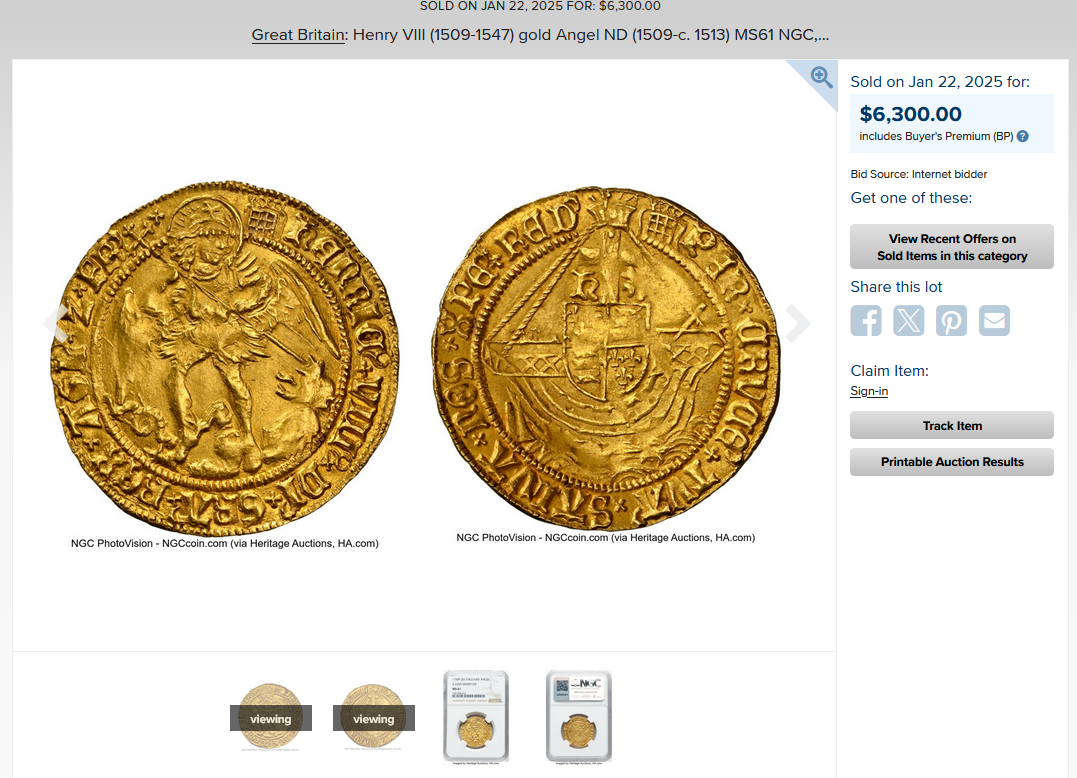The image size is (1077, 778).
Task: Go to next image with right chevron
Action: click(x=798, y=323)
